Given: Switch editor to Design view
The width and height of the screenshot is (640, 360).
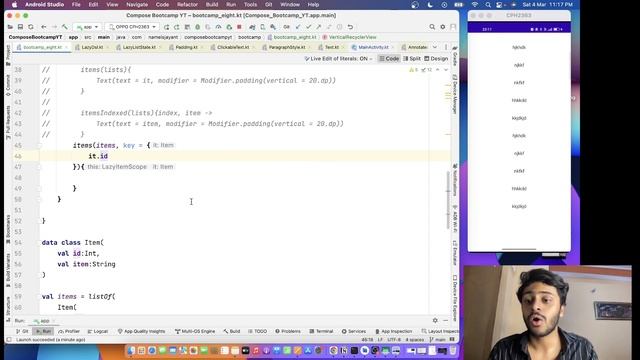Looking at the screenshot, I should pyautogui.click(x=436, y=59).
